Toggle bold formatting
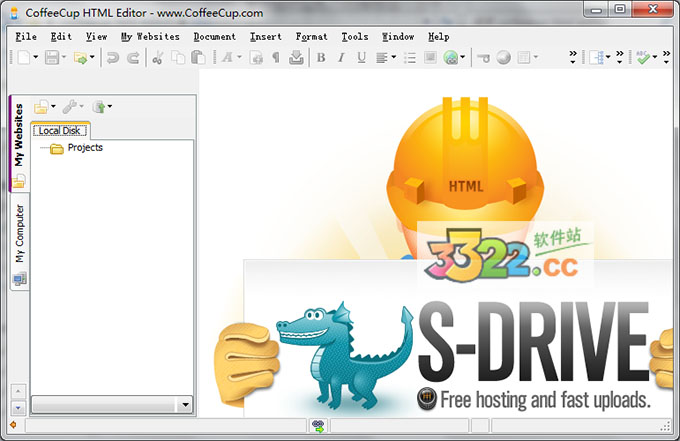This screenshot has width=680, height=441. pyautogui.click(x=321, y=58)
